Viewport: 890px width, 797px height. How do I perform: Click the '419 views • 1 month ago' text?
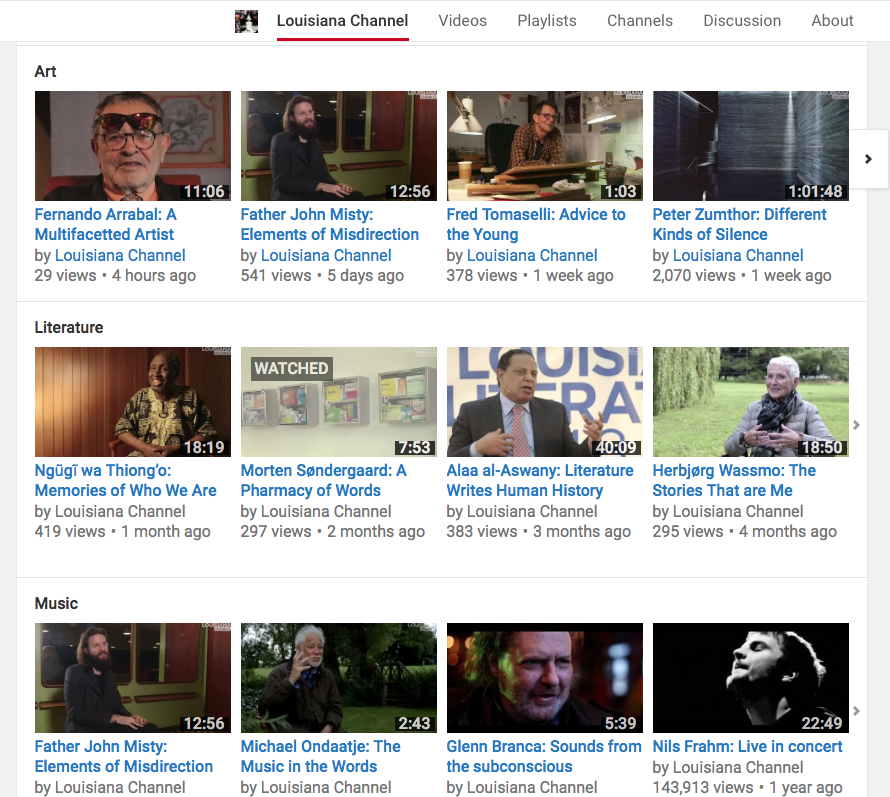point(123,532)
